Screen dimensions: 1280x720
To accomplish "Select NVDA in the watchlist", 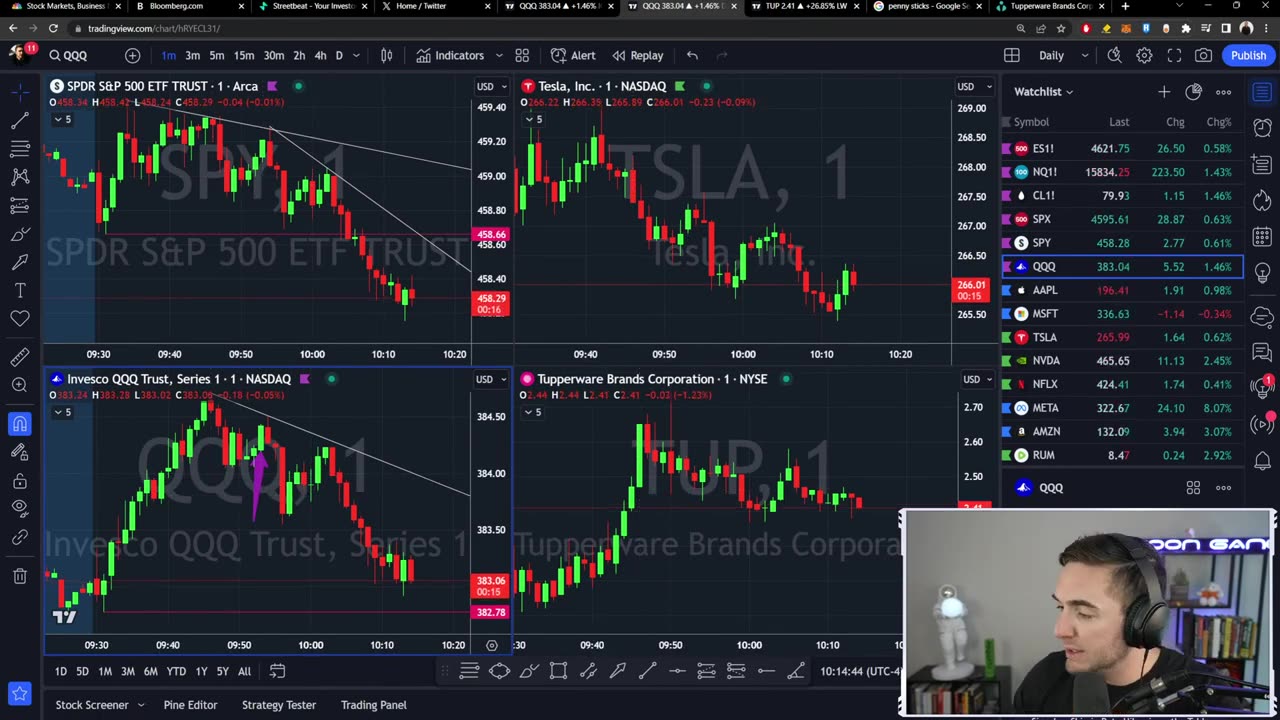I will coord(1122,361).
